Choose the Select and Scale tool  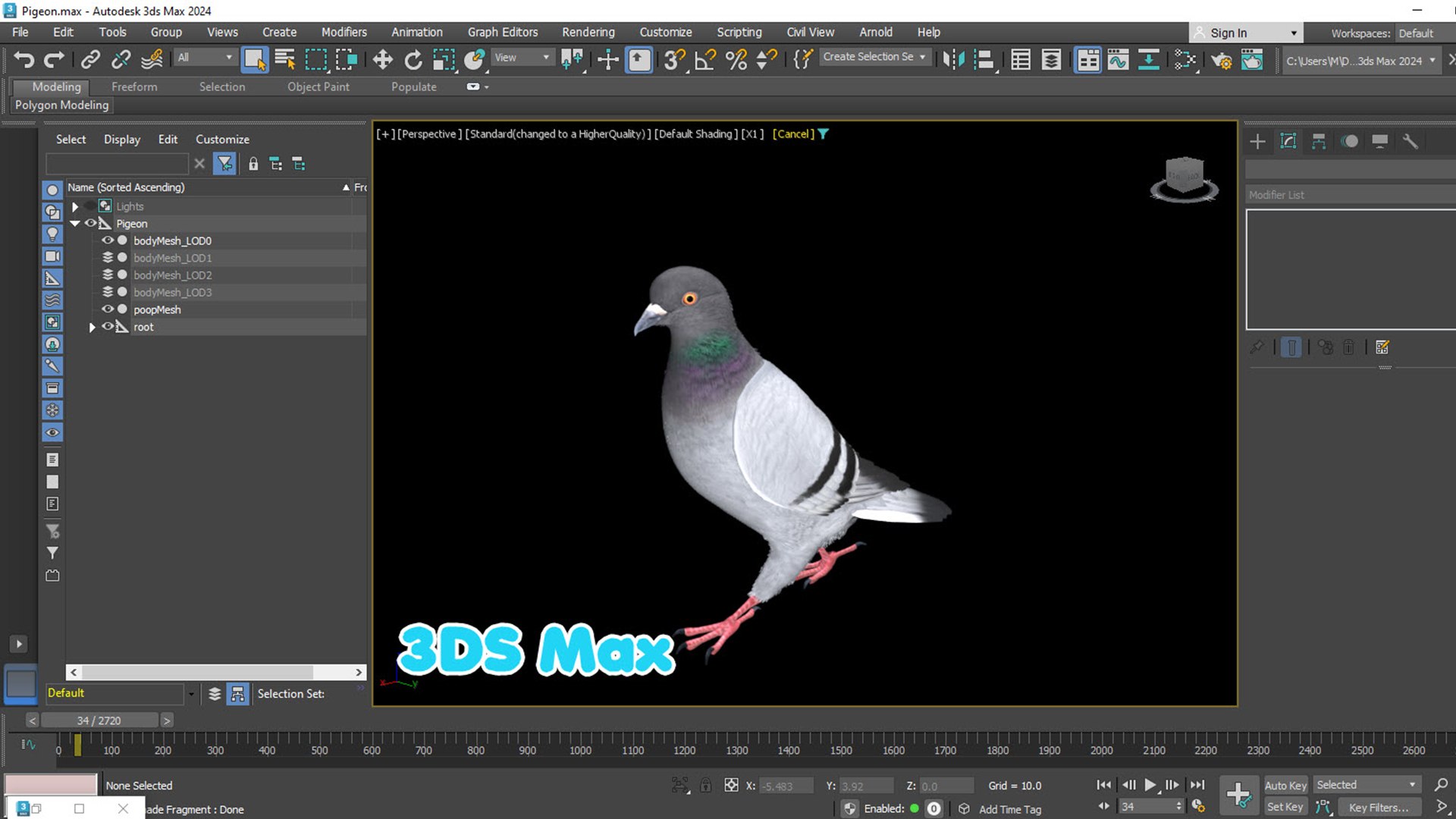[x=444, y=59]
